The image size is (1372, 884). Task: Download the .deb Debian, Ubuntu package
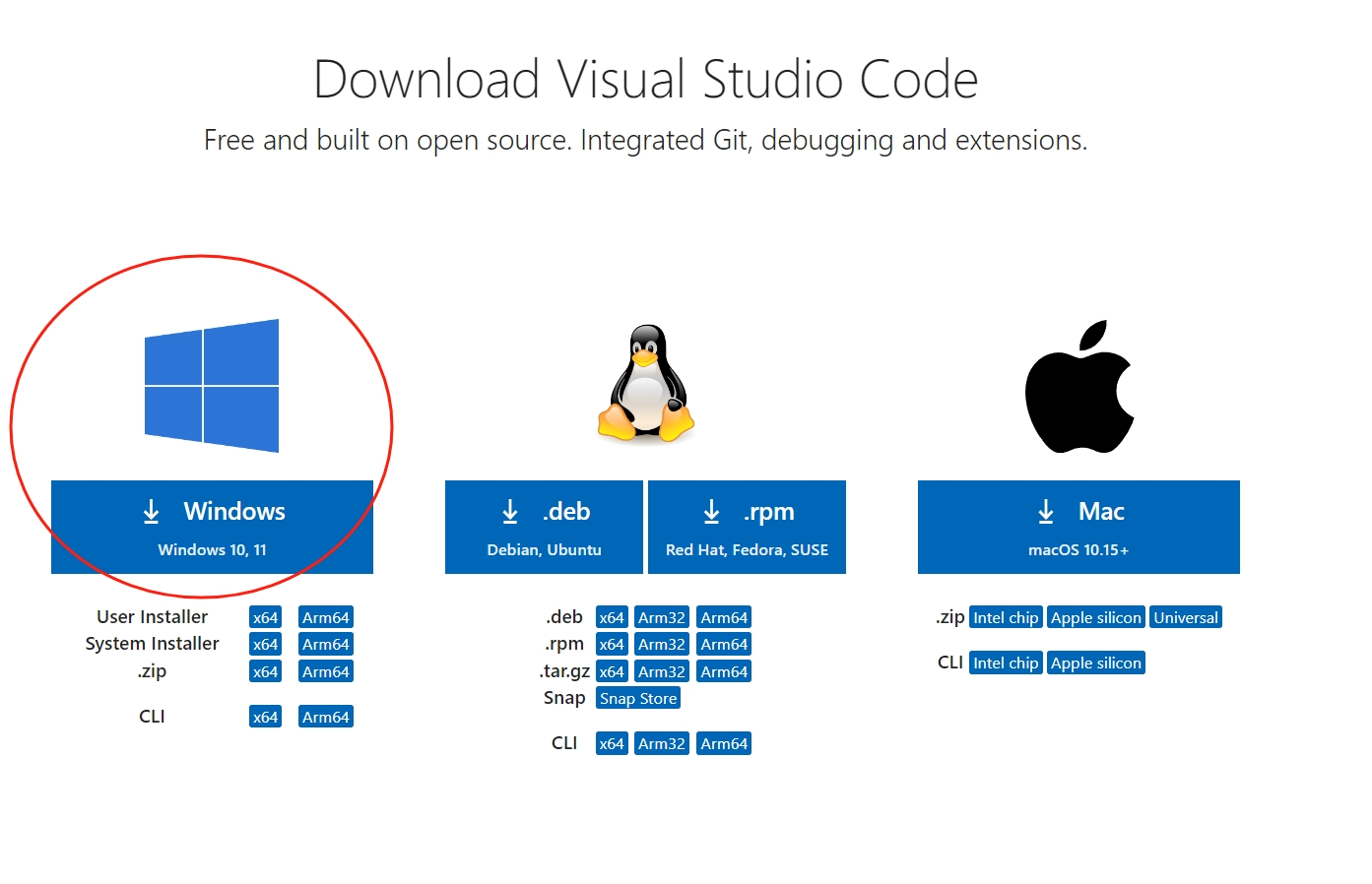click(x=544, y=527)
